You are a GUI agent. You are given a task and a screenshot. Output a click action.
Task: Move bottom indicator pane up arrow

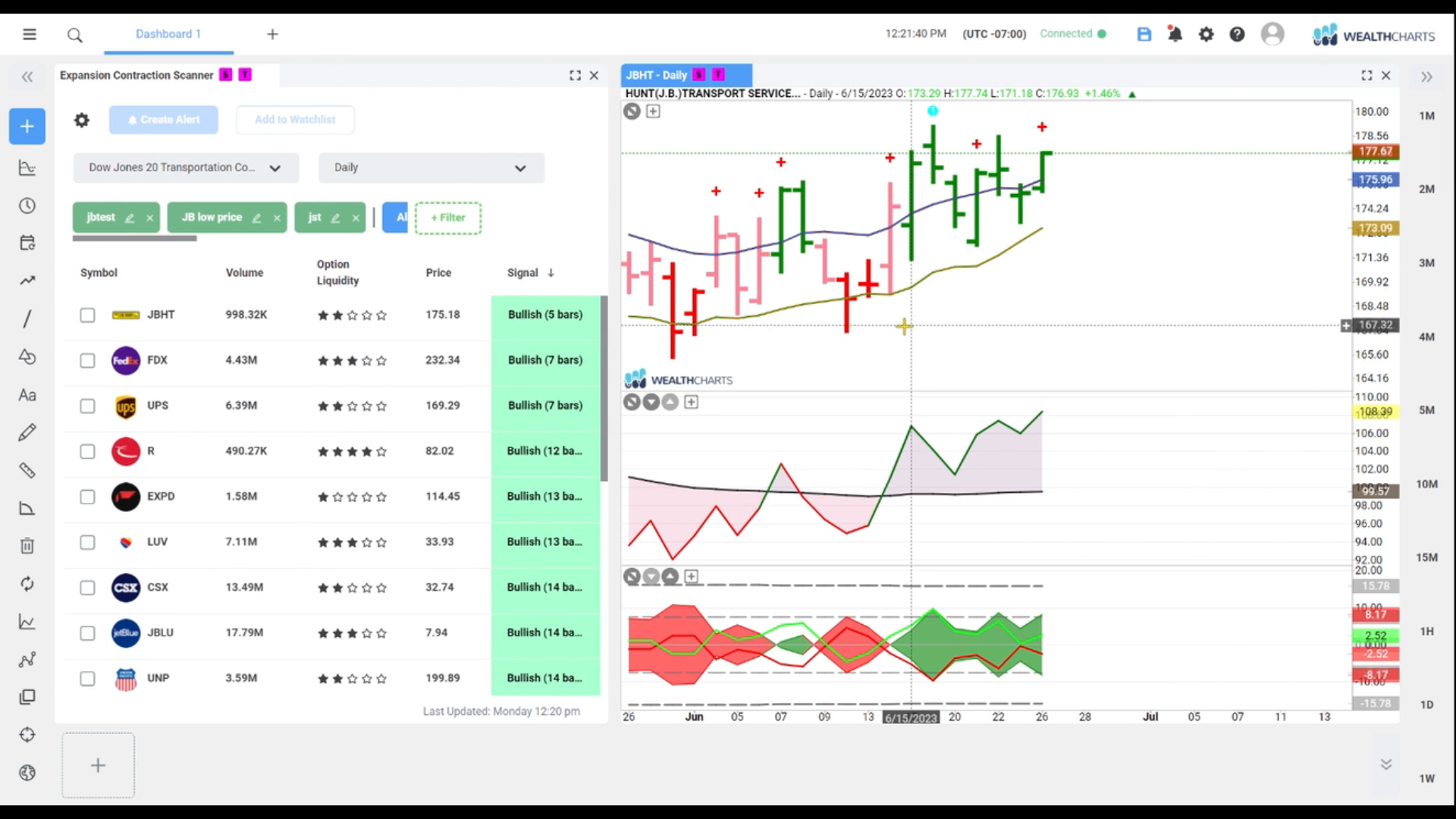click(670, 576)
